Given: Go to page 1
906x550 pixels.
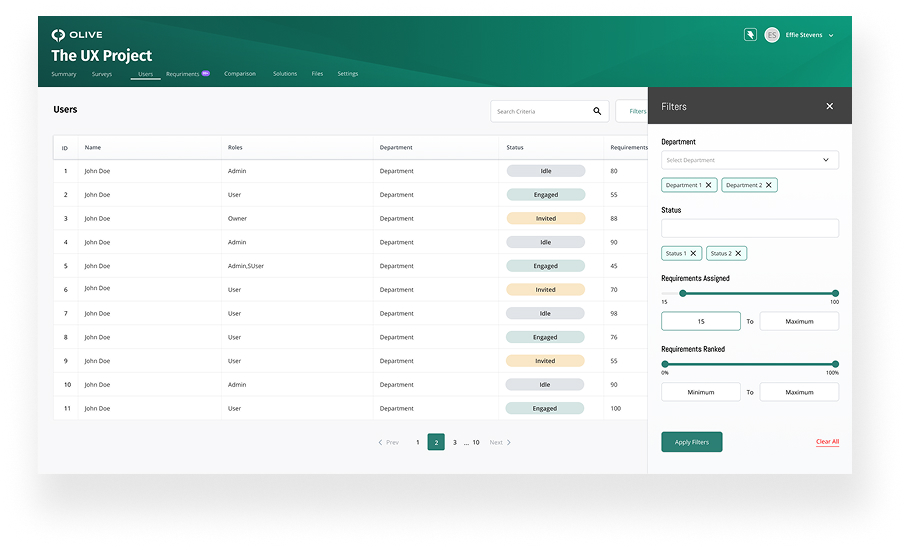Looking at the screenshot, I should point(418,443).
